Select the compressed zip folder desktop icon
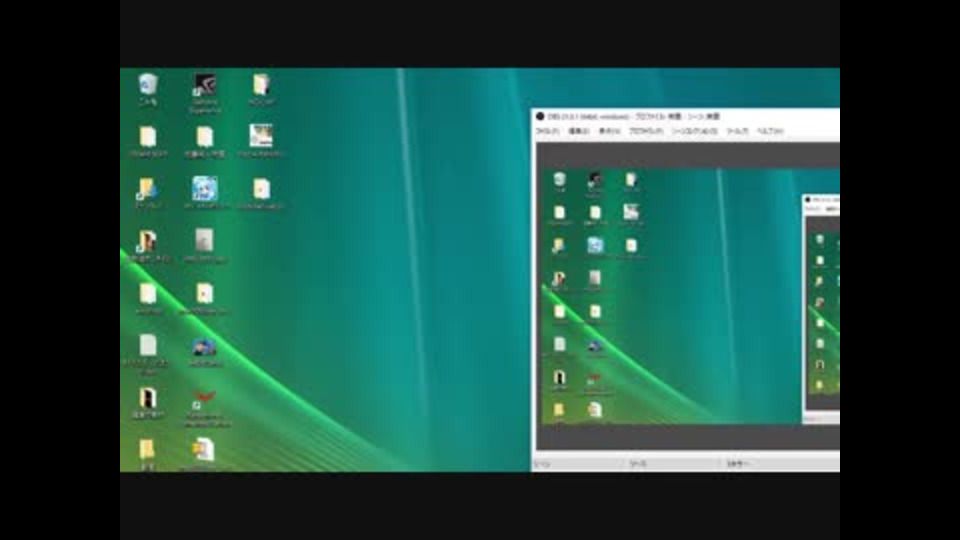Screen dimensions: 960x540 204,454
